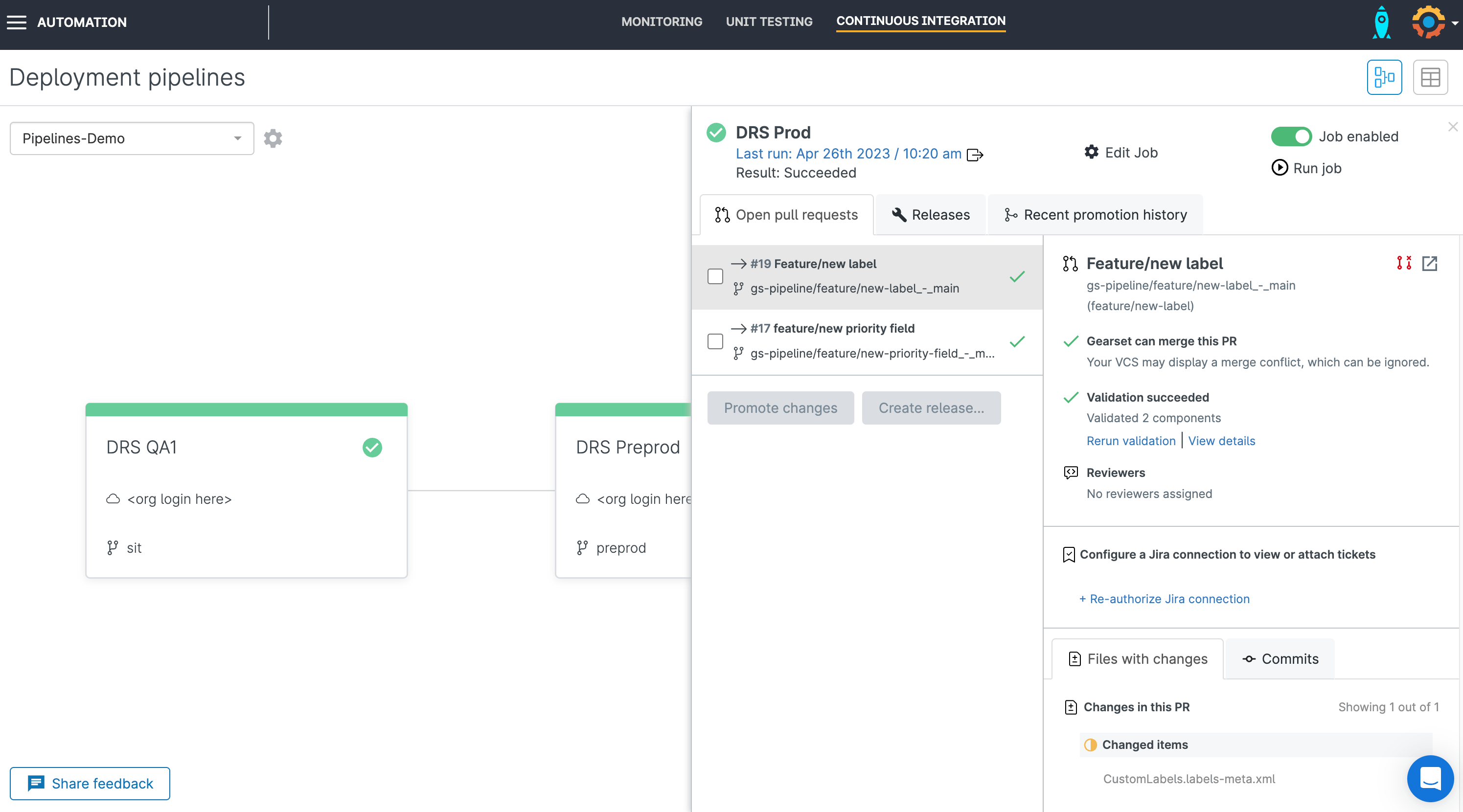Collapse the Changed items section

1144,744
